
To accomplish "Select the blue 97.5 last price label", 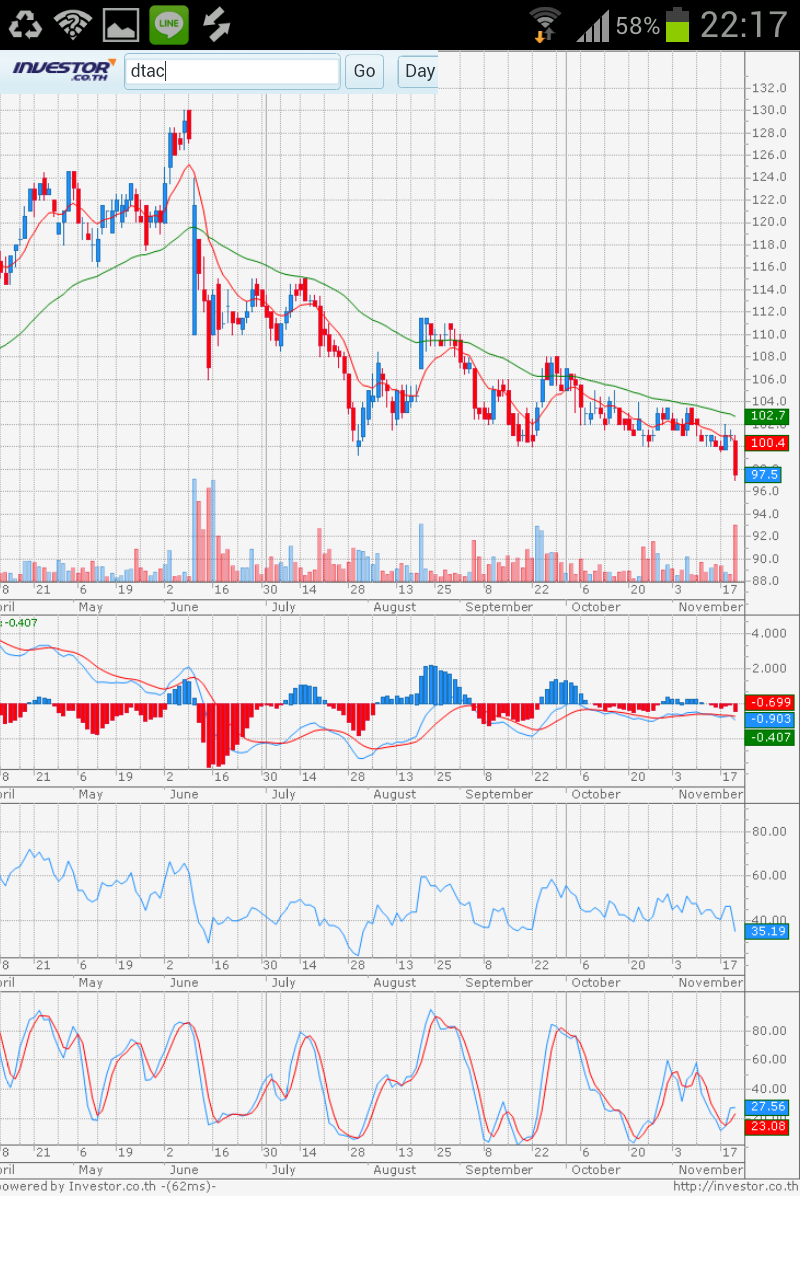I will coord(764,475).
